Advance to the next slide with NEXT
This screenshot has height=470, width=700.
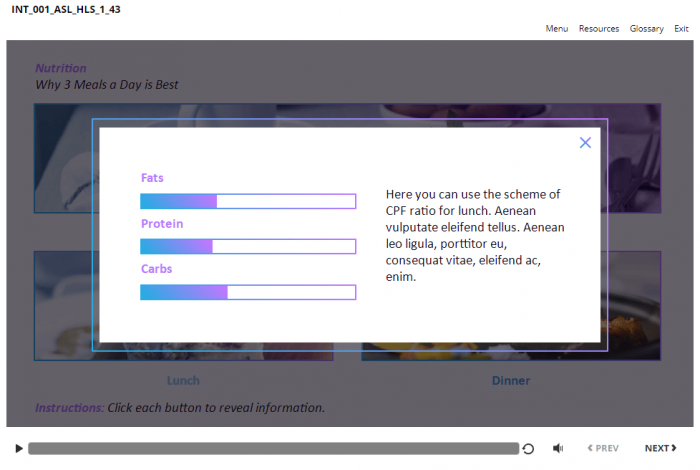pos(660,449)
